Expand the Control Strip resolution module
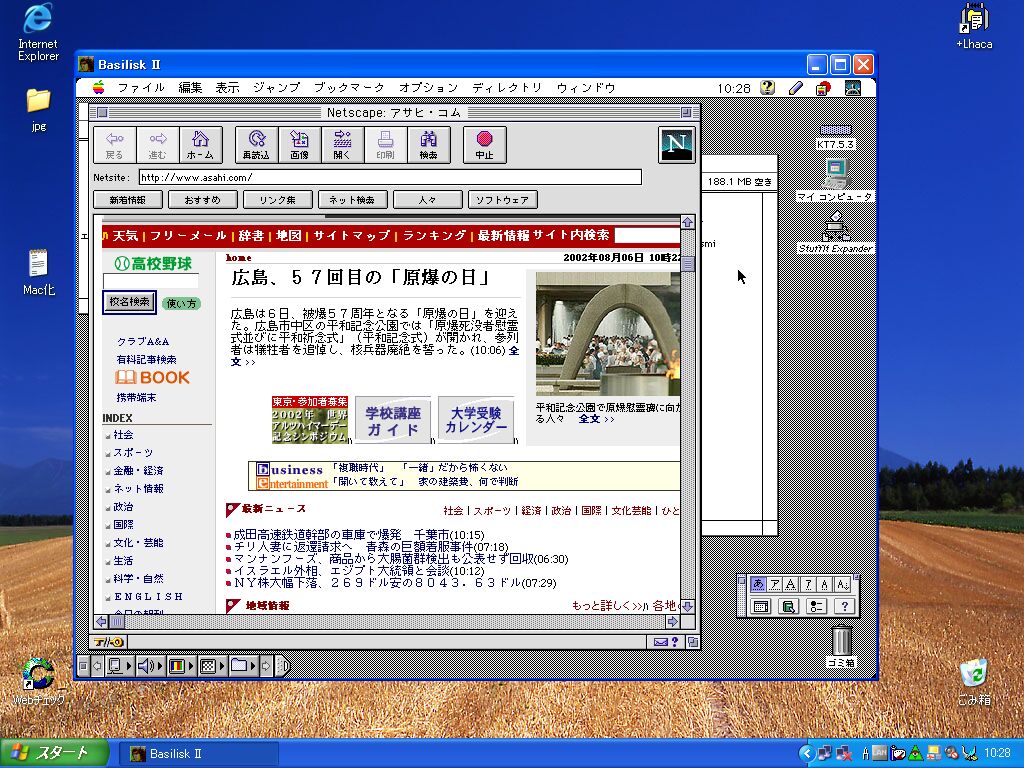 212,666
